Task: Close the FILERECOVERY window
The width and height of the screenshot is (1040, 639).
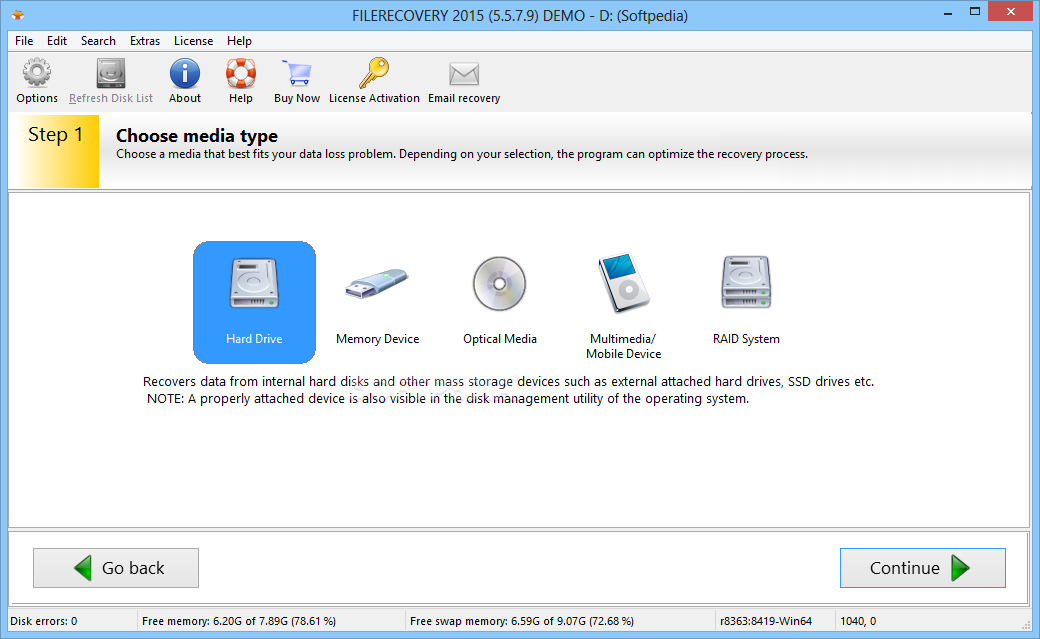Action: (x=1011, y=11)
